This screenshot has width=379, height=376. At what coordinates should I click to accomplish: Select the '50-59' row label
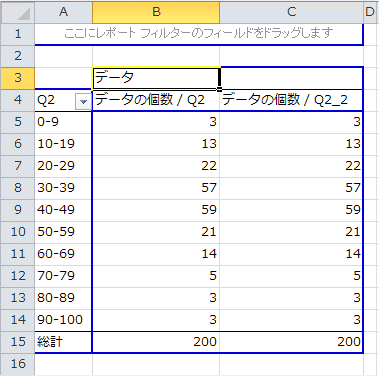63,232
